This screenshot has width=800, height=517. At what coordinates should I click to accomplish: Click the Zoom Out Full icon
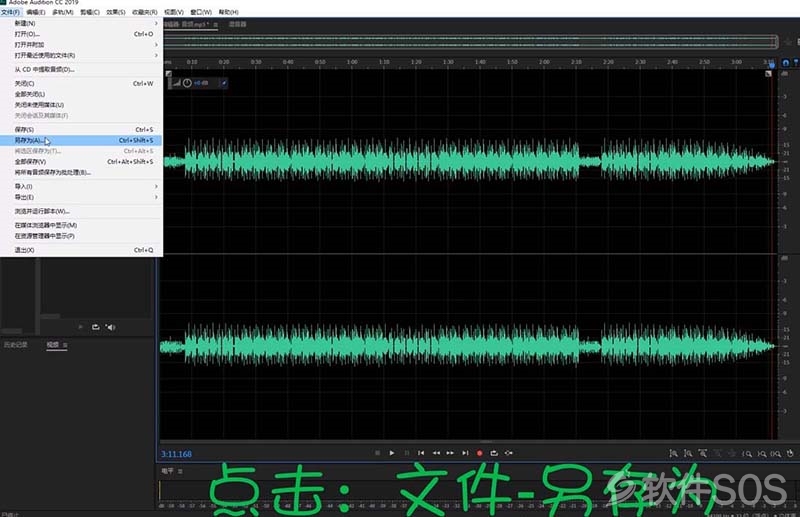tap(732, 453)
